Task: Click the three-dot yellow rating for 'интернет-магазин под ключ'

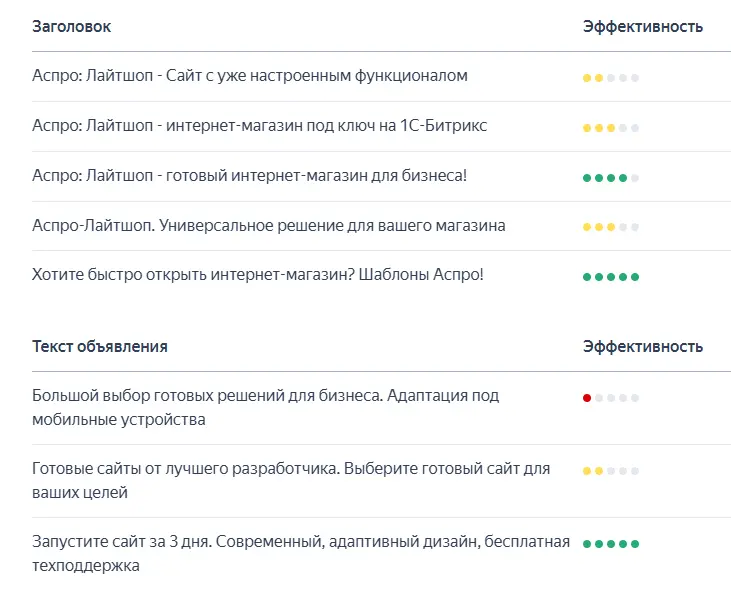Action: click(x=611, y=128)
